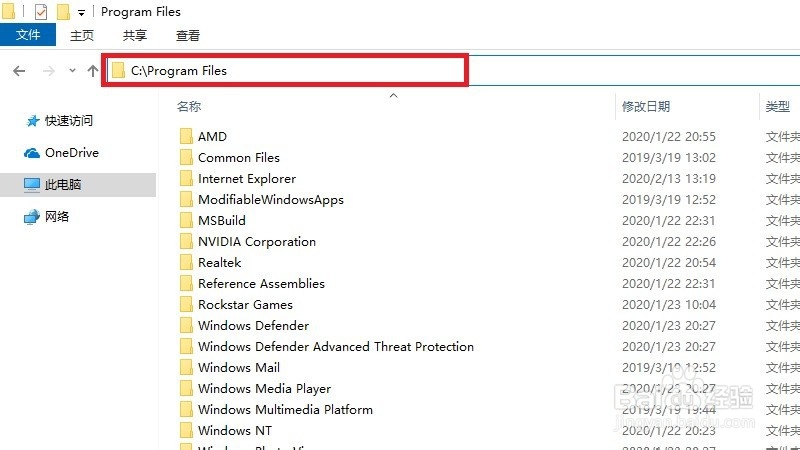
Task: Sort by the 名称 column header
Action: click(x=189, y=107)
